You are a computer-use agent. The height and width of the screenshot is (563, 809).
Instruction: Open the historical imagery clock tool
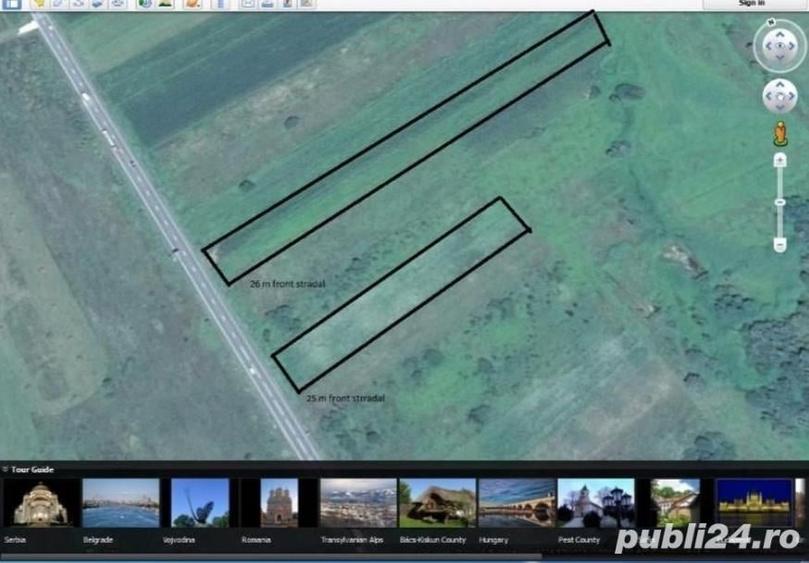(146, 4)
